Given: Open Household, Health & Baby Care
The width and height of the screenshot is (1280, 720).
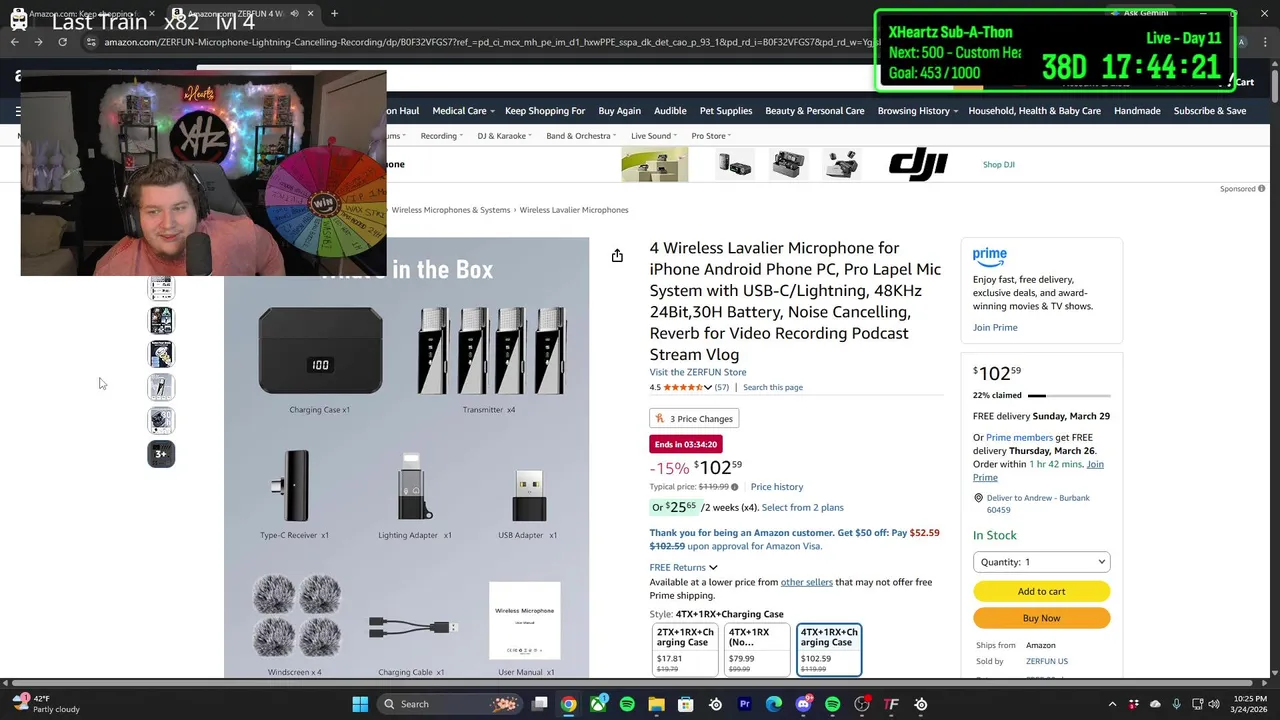Looking at the screenshot, I should pyautogui.click(x=1034, y=111).
